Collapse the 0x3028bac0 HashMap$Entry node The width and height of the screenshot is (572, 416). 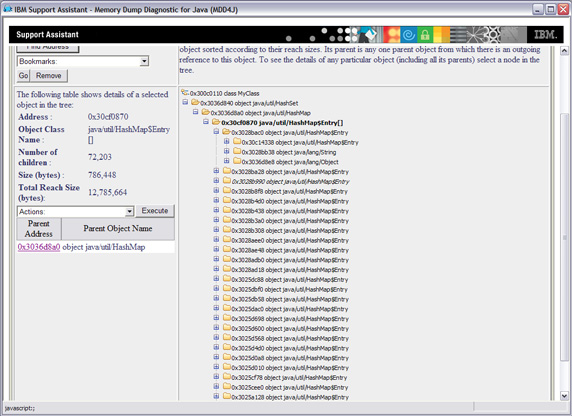click(216, 132)
